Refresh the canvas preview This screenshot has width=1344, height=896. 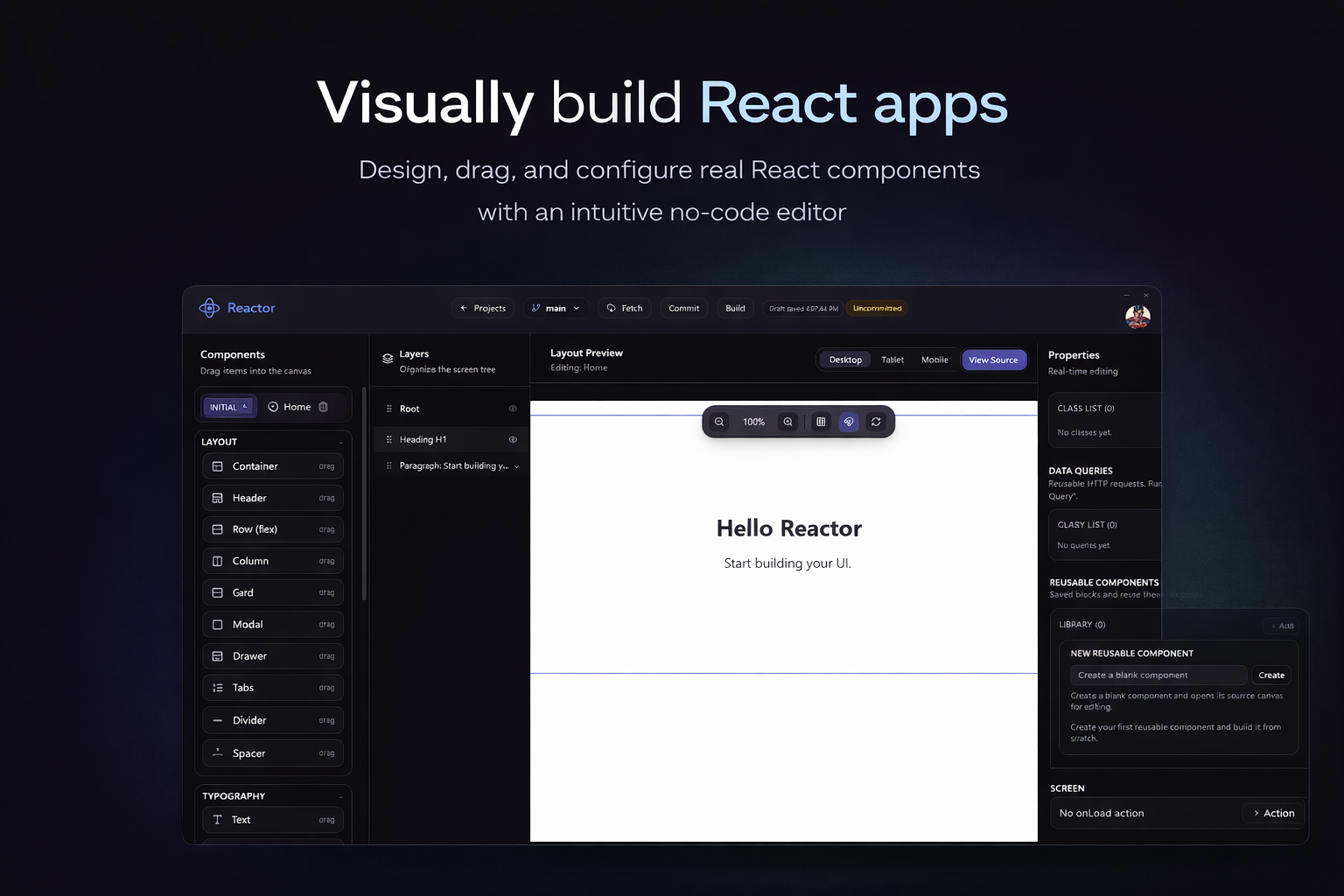pos(876,422)
